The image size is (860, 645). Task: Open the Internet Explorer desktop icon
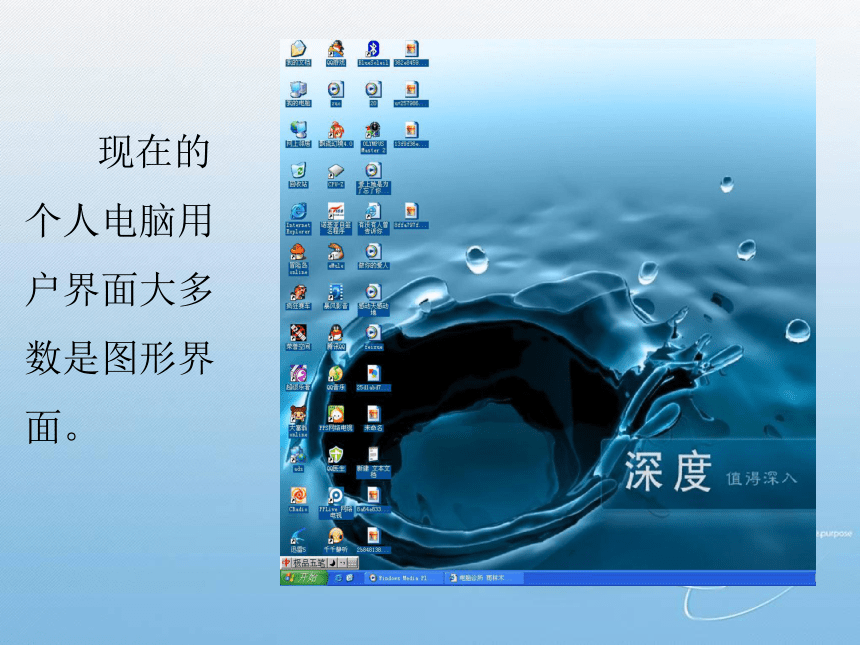pyautogui.click(x=298, y=218)
